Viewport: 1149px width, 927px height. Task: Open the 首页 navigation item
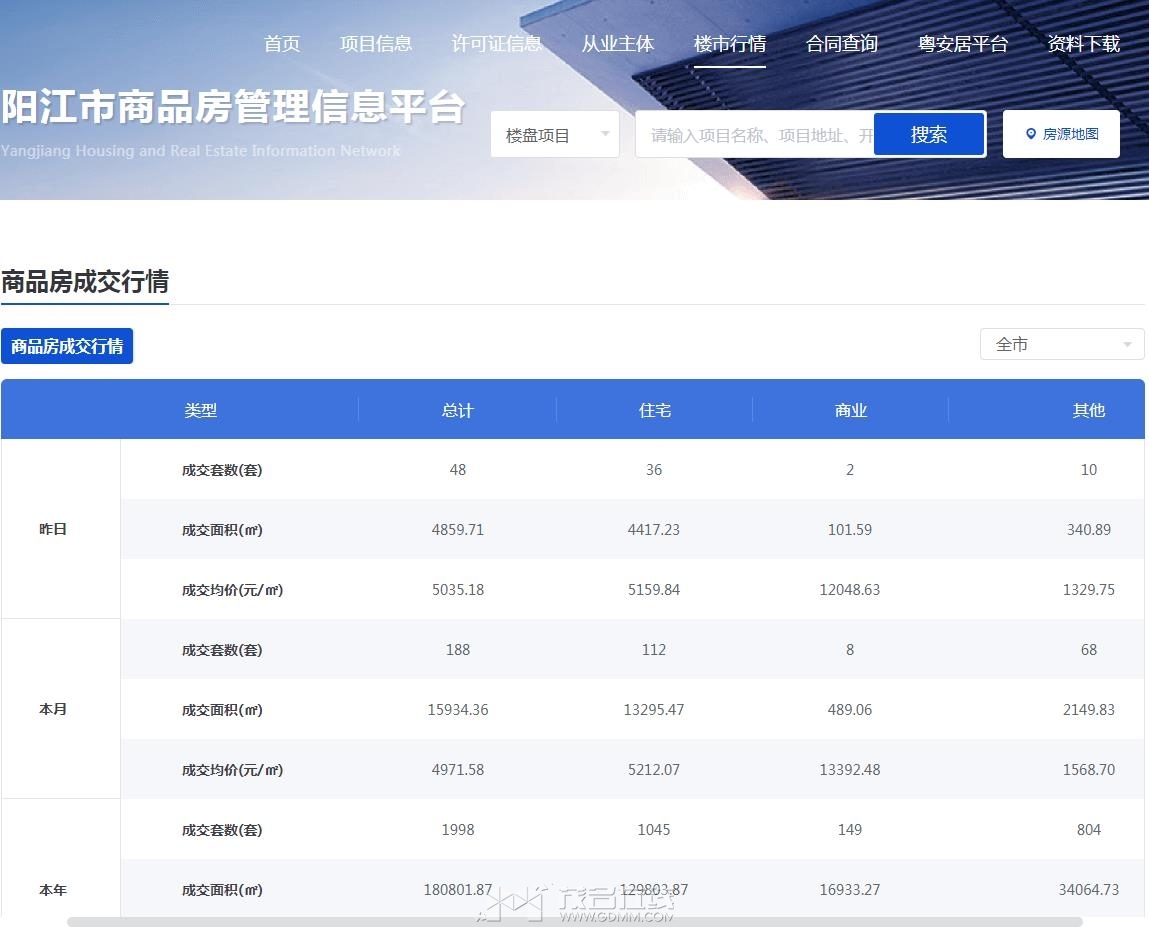(x=282, y=44)
